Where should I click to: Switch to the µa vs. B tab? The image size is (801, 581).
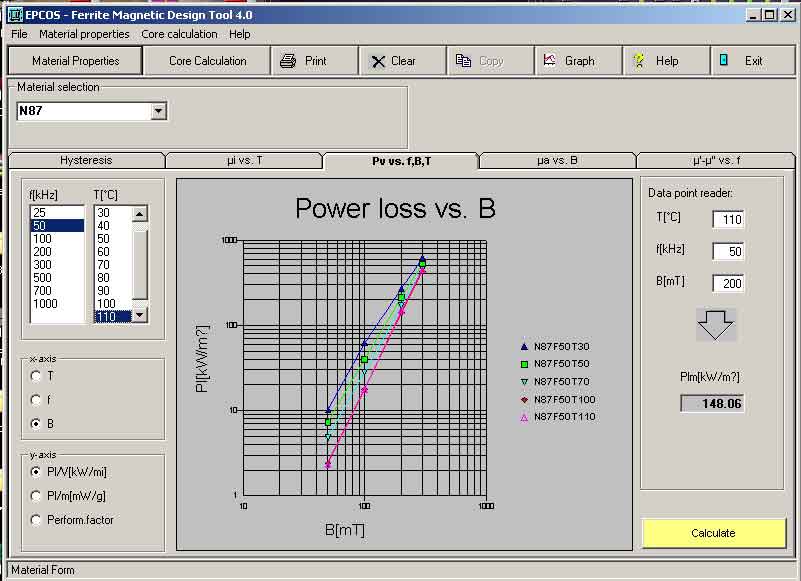[557, 160]
